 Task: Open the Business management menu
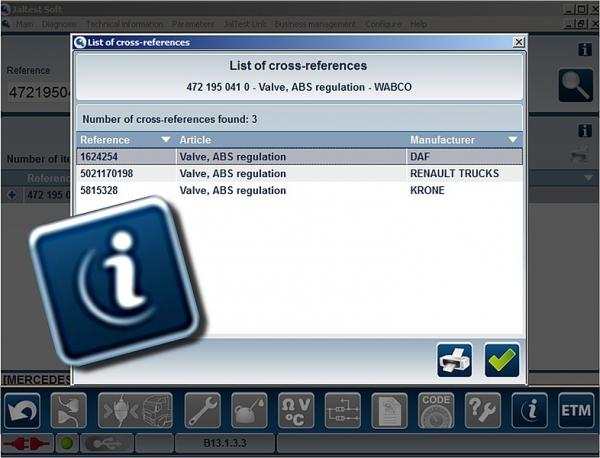point(315,24)
